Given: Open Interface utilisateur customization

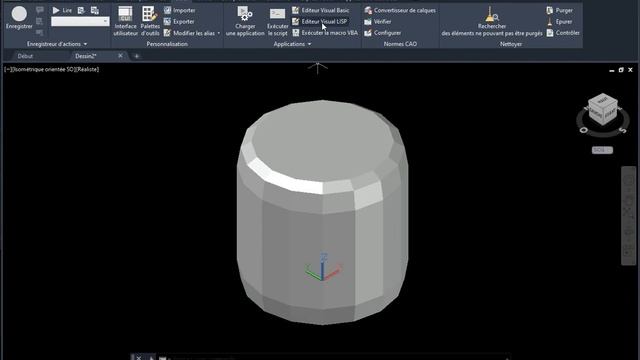Looking at the screenshot, I should coord(125,21).
